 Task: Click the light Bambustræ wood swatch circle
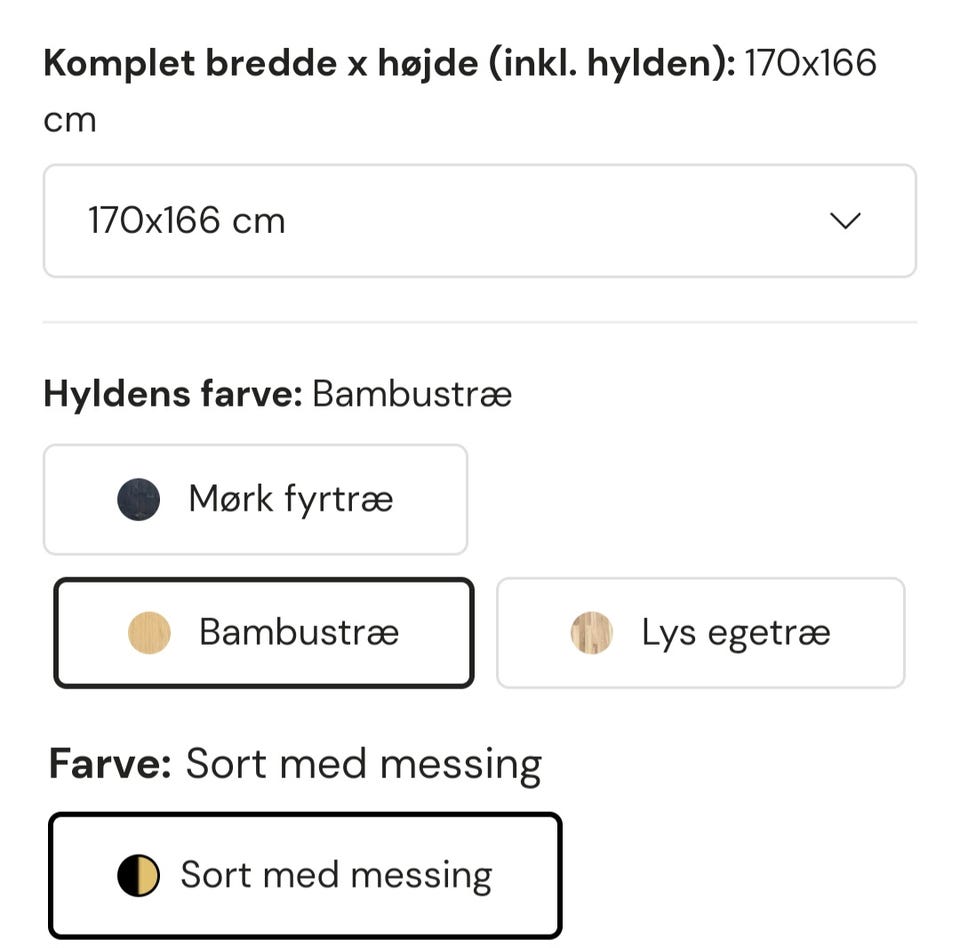(x=150, y=633)
